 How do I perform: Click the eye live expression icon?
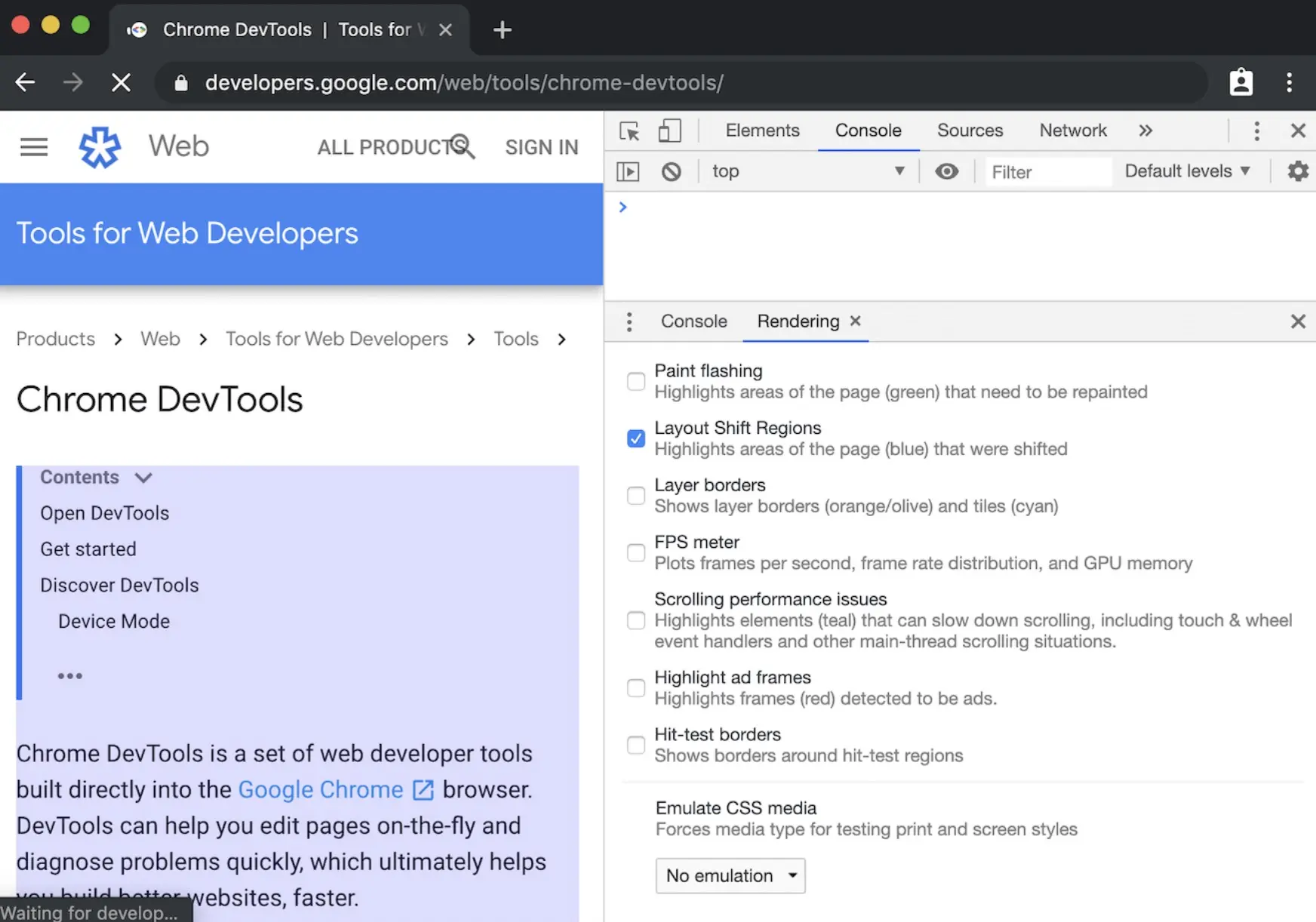click(946, 172)
